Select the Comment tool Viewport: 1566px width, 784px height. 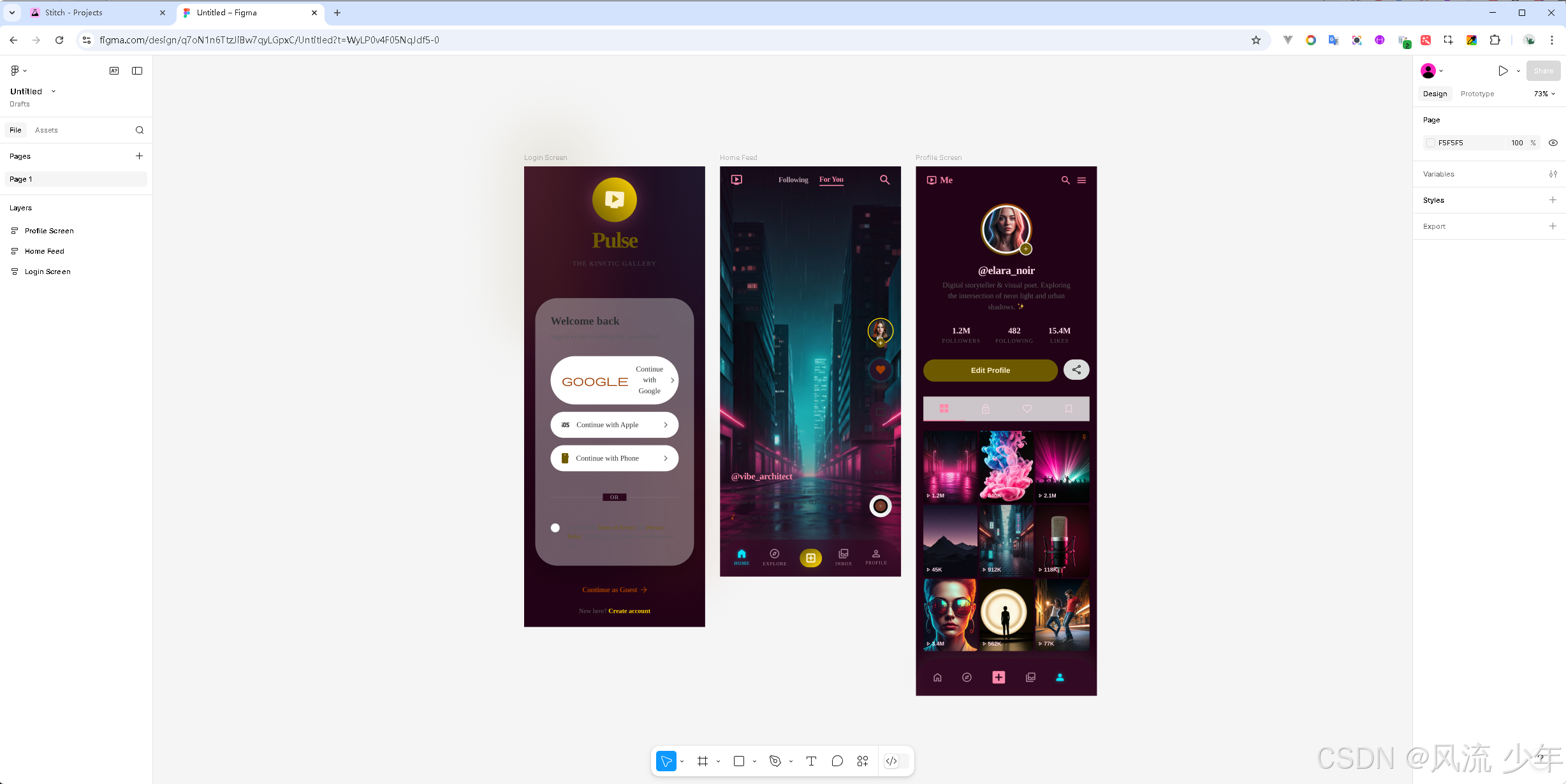(x=837, y=761)
